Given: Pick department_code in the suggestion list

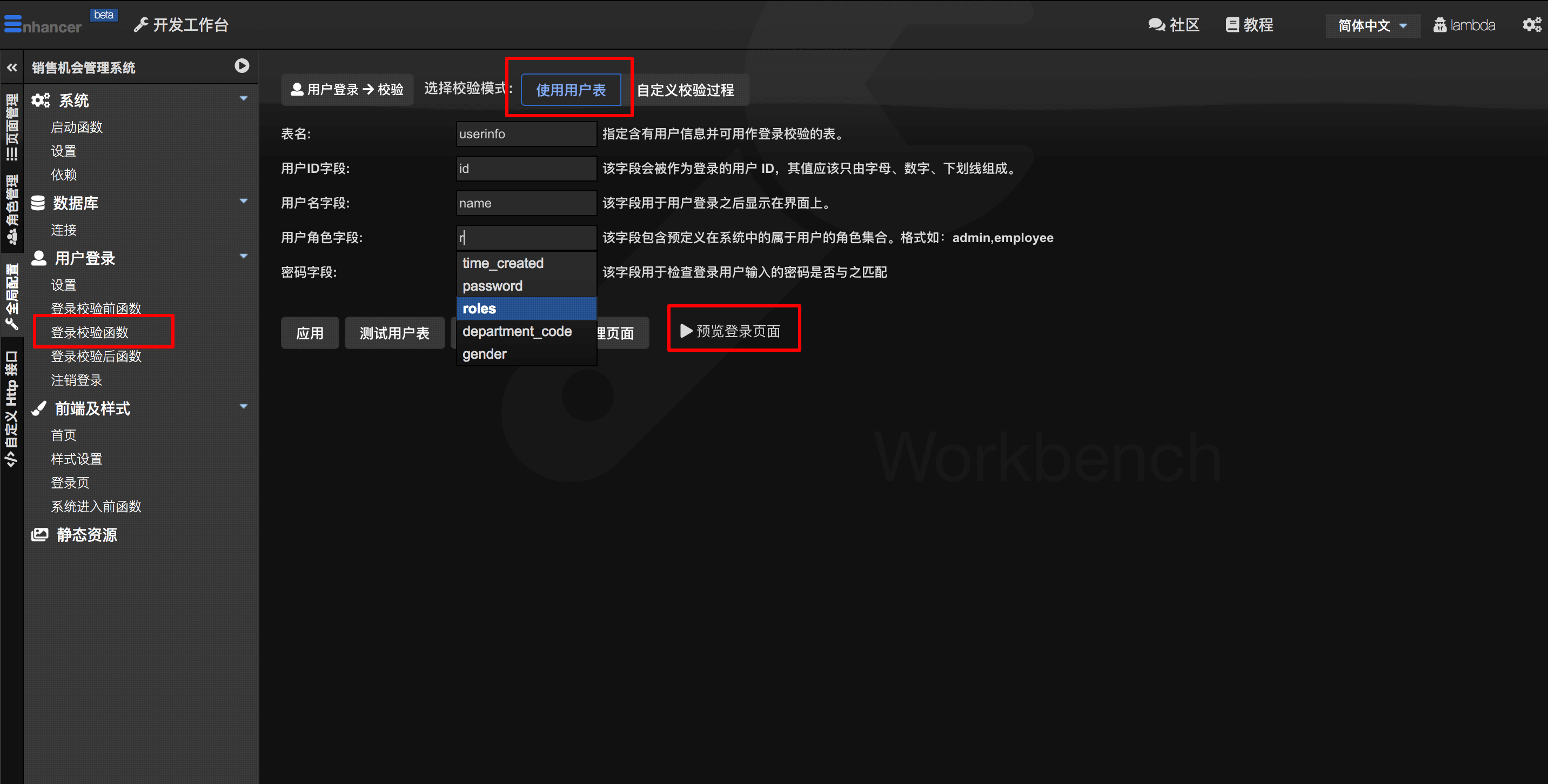Looking at the screenshot, I should pos(517,331).
